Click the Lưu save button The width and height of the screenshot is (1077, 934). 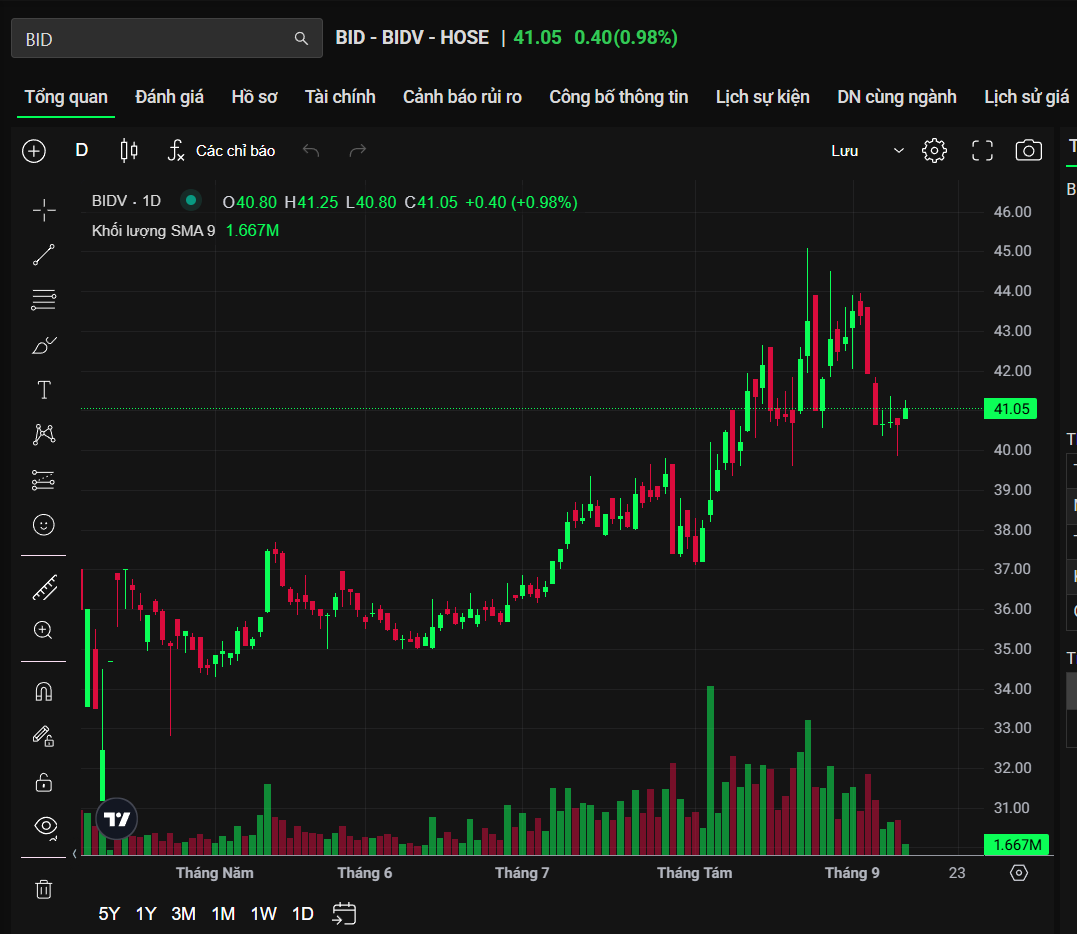(x=845, y=151)
